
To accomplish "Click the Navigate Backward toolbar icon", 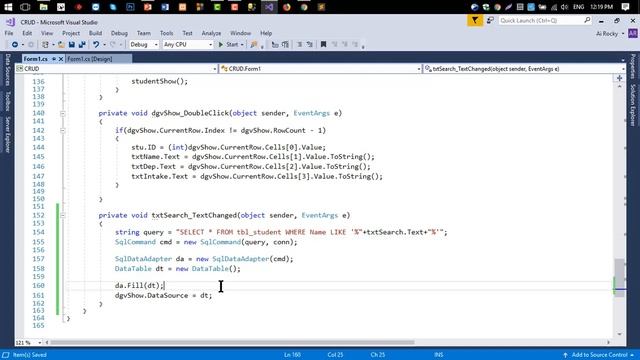I will point(15,44).
